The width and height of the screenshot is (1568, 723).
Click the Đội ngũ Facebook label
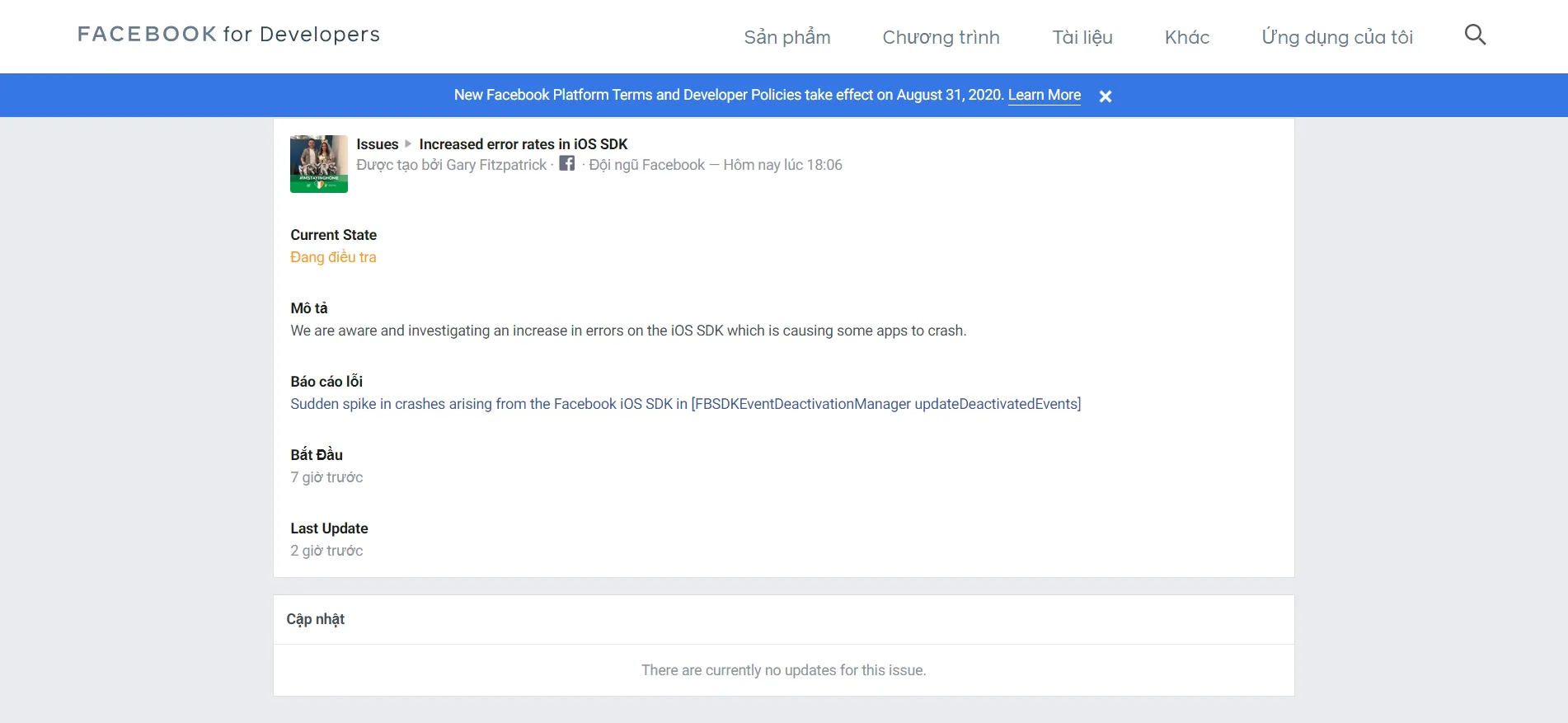point(647,165)
